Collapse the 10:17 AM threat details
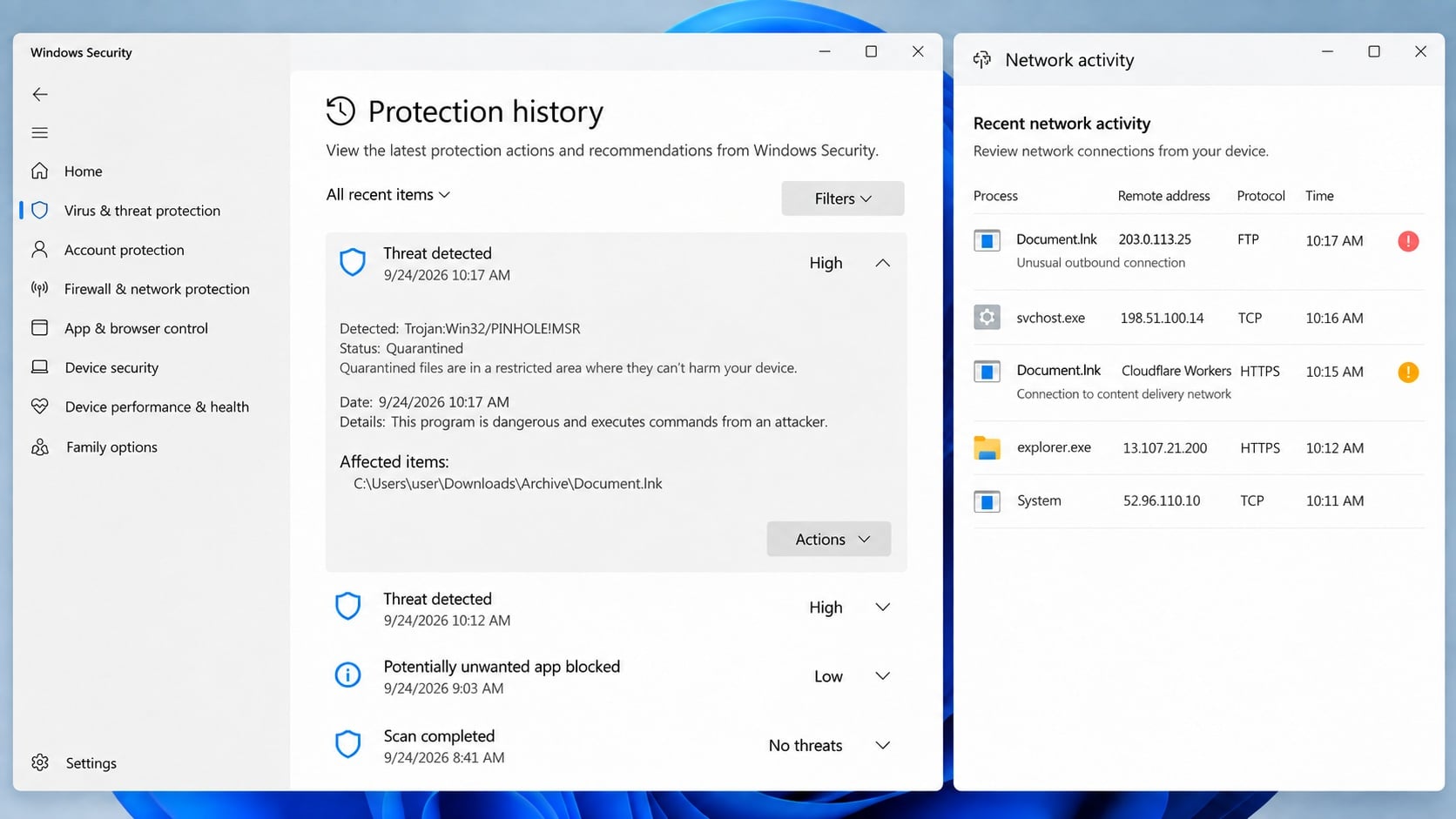Viewport: 1456px width, 819px height. click(882, 263)
